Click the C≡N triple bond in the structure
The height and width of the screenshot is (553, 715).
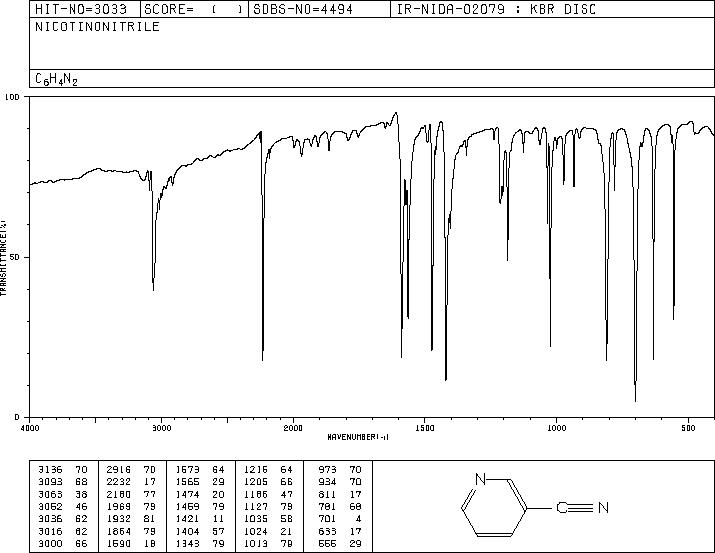581,507
